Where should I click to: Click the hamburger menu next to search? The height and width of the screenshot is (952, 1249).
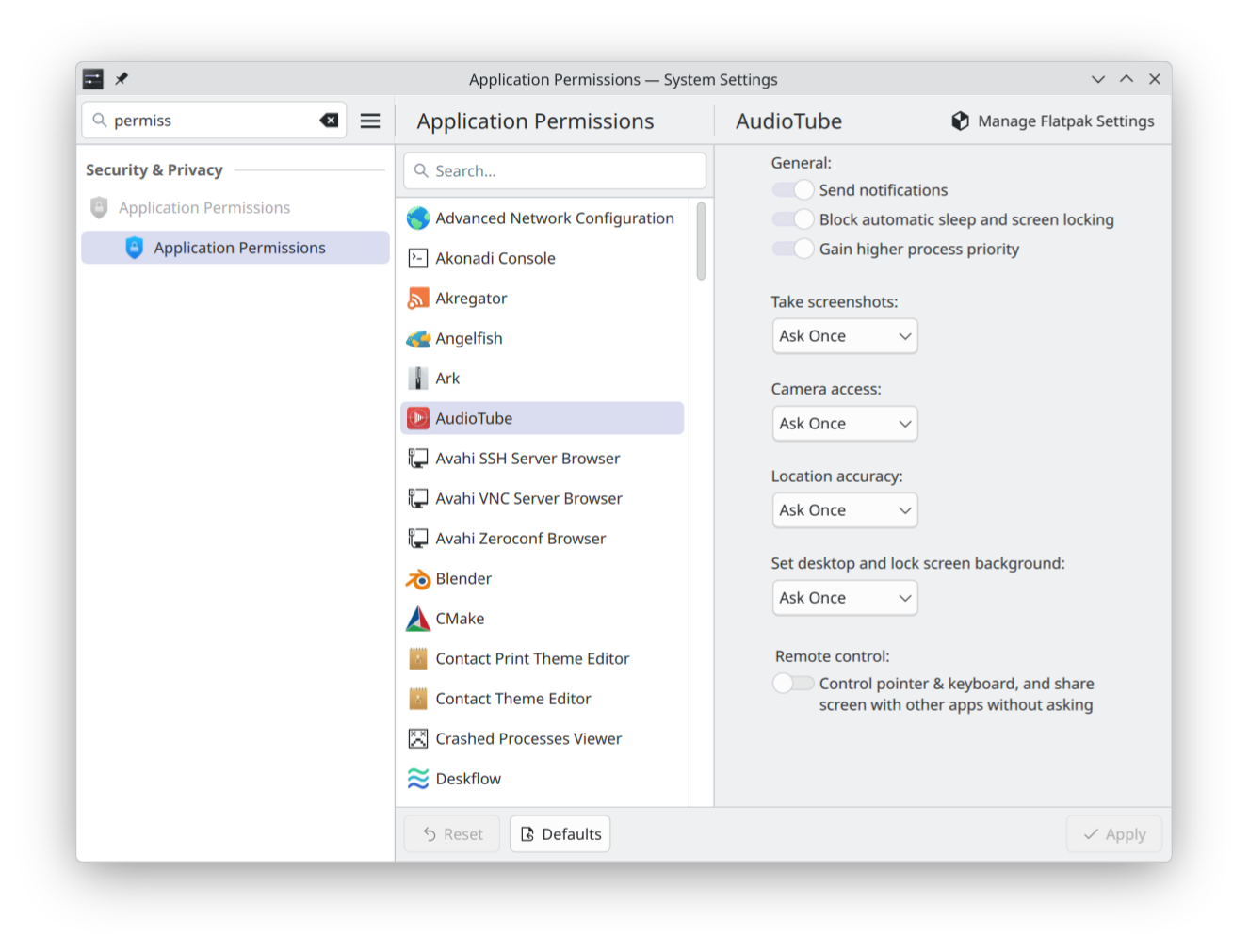pyautogui.click(x=370, y=121)
